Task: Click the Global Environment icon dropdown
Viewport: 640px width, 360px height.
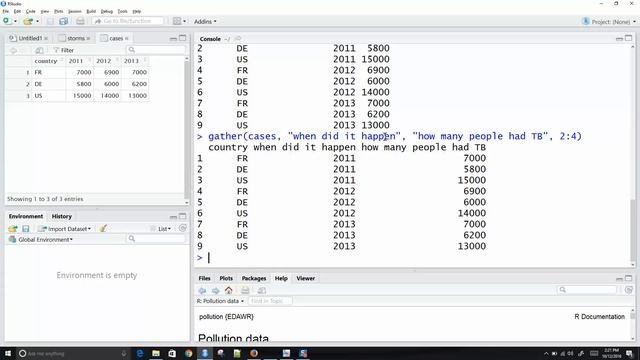Action: 41,240
